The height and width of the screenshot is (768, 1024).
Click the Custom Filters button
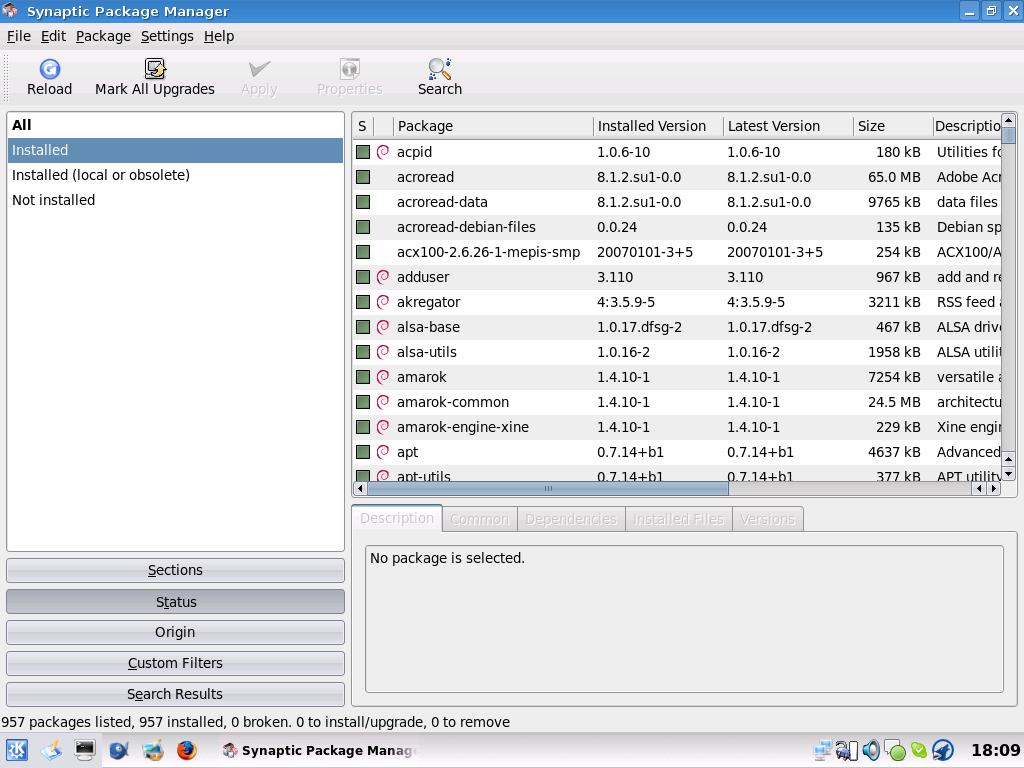click(x=175, y=663)
